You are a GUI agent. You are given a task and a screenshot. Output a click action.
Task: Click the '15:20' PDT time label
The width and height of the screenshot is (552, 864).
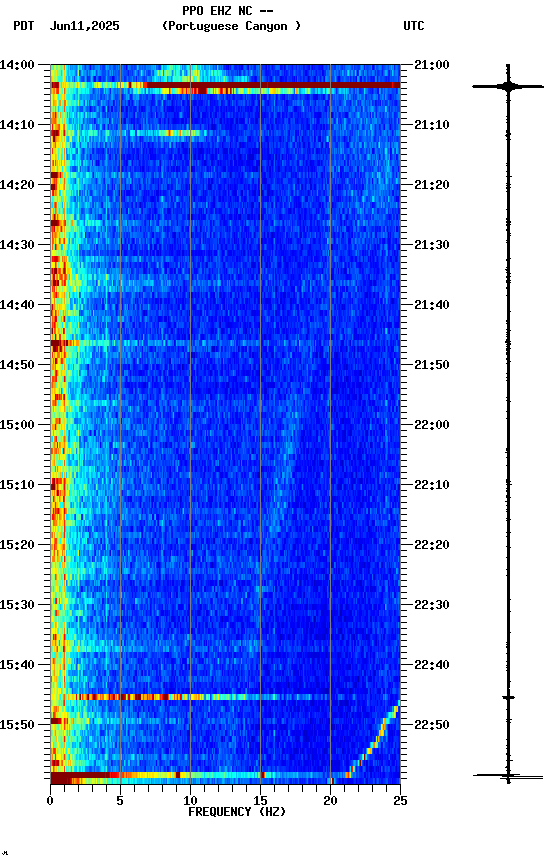[x=17, y=545]
